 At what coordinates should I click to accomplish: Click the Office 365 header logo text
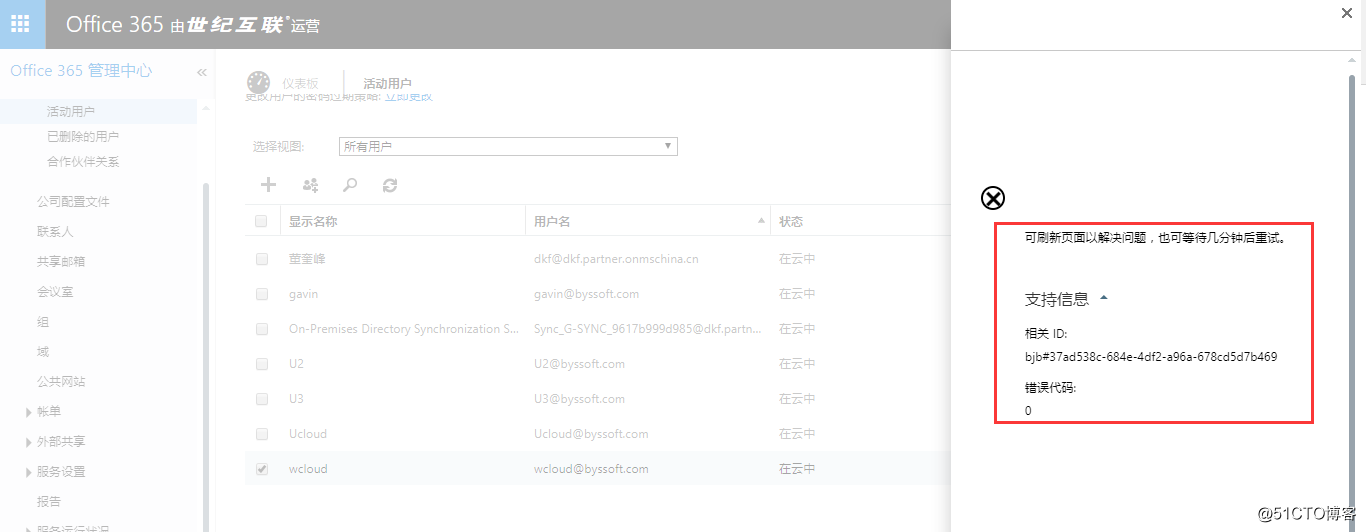[x=114, y=24]
